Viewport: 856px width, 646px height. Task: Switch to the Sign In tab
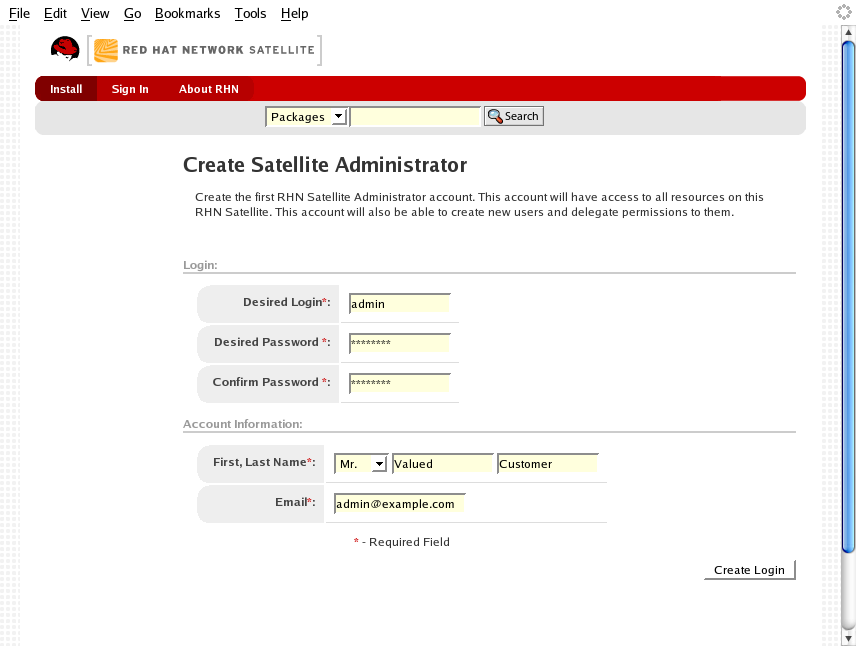coord(130,89)
